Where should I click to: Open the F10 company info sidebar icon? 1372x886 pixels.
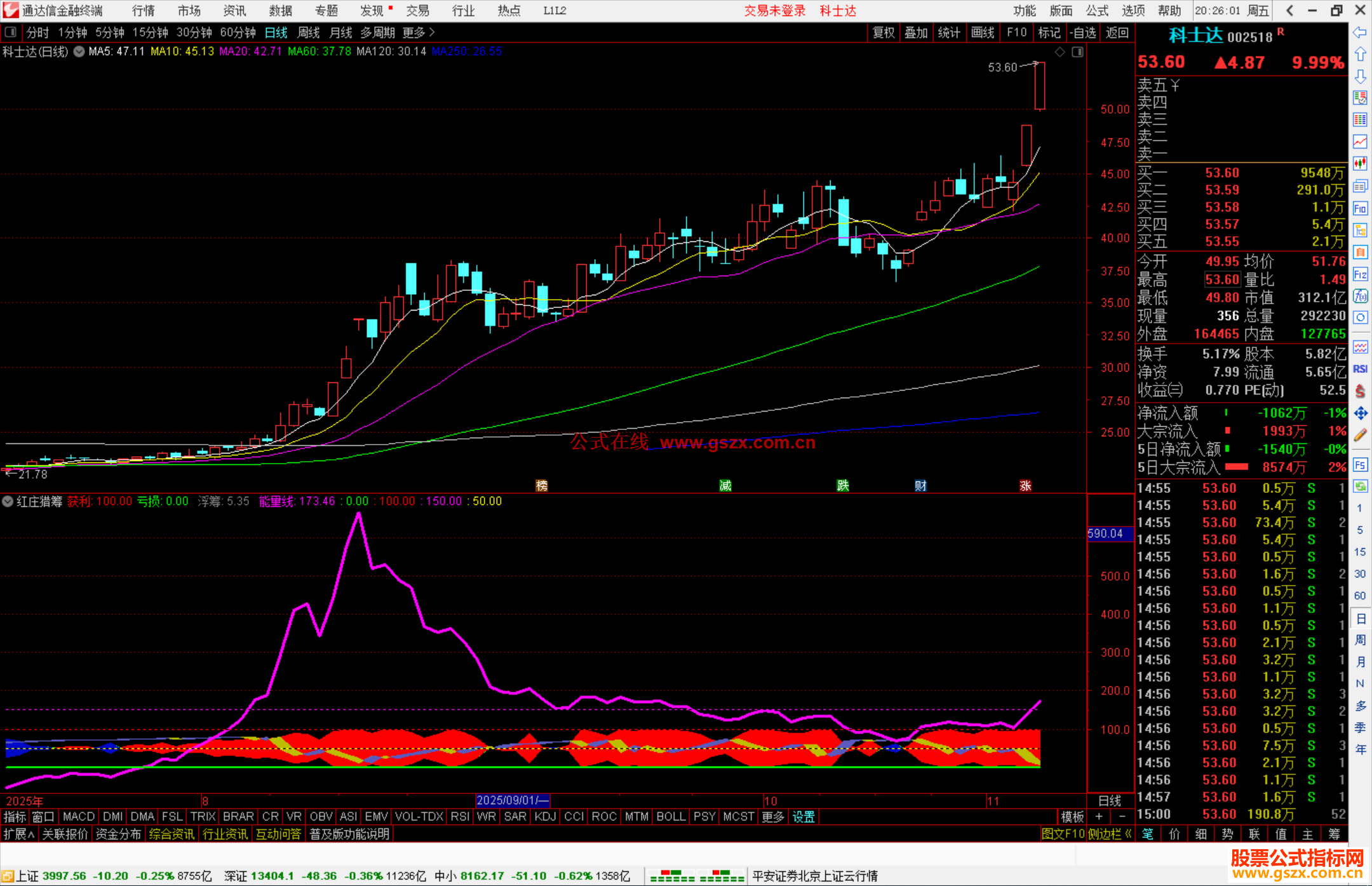(1360, 208)
